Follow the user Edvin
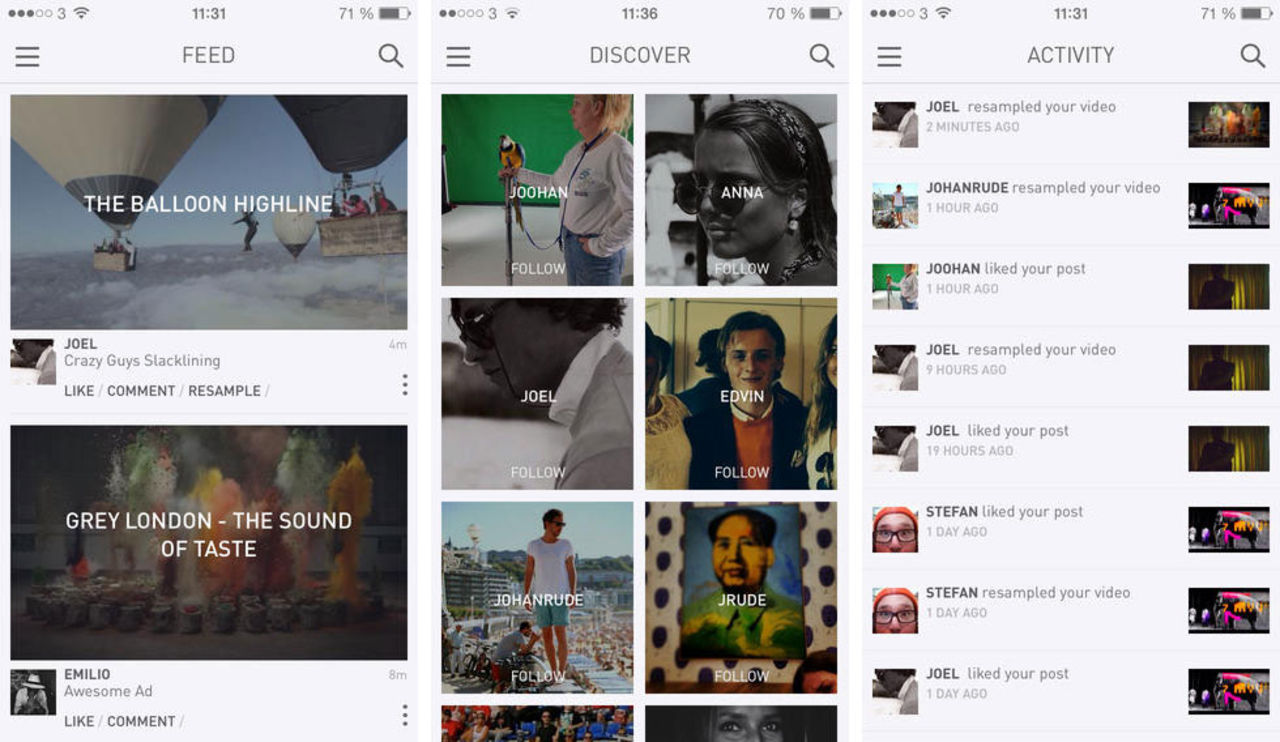Viewport: 1280px width, 742px height. tap(741, 472)
